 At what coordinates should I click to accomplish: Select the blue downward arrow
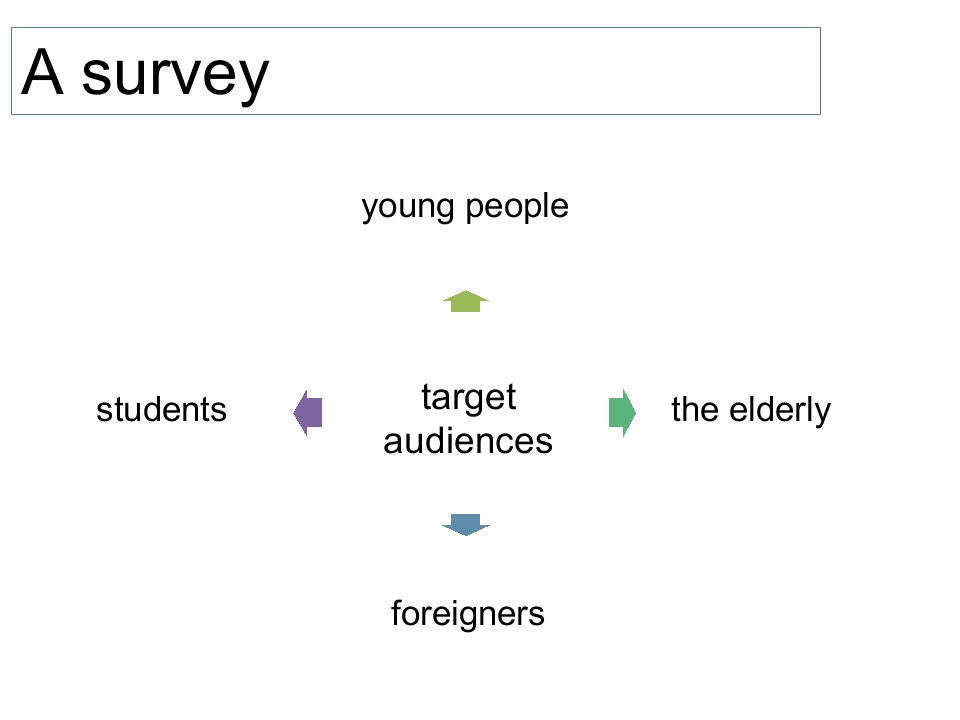coord(466,525)
